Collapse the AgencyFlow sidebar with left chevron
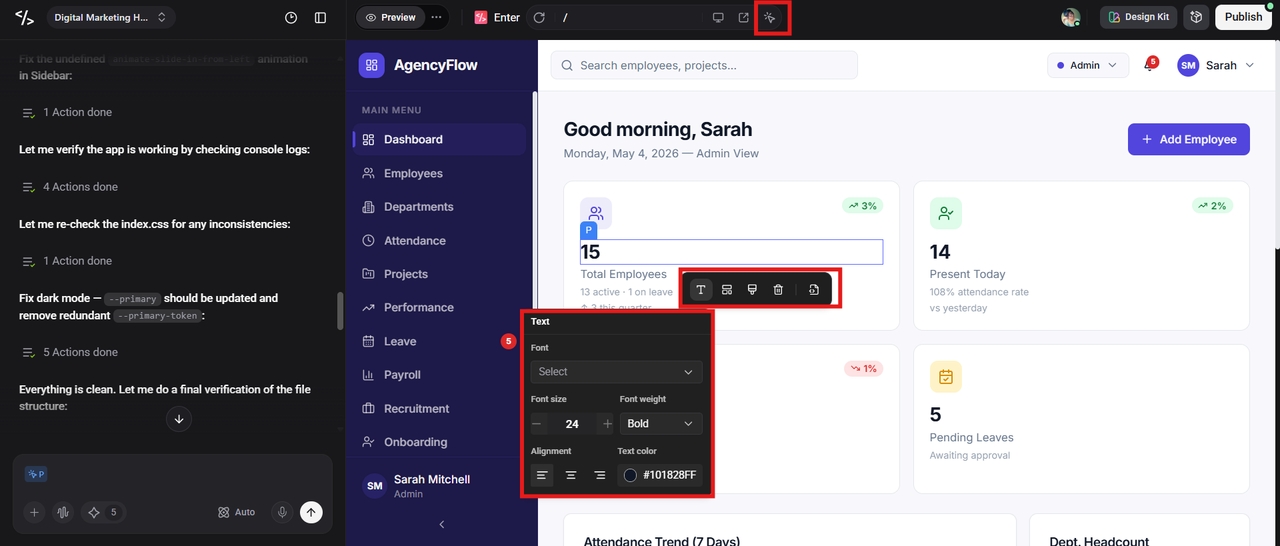Viewport: 1280px width, 546px height. tap(442, 524)
